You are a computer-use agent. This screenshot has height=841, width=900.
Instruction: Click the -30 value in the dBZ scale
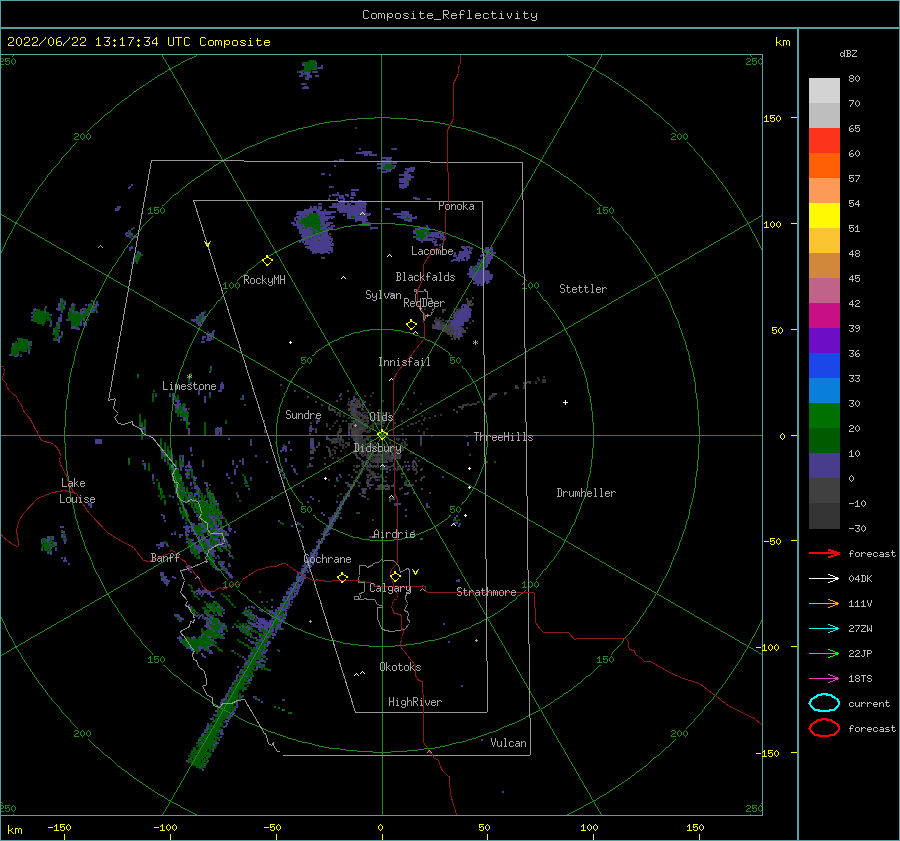pos(857,528)
